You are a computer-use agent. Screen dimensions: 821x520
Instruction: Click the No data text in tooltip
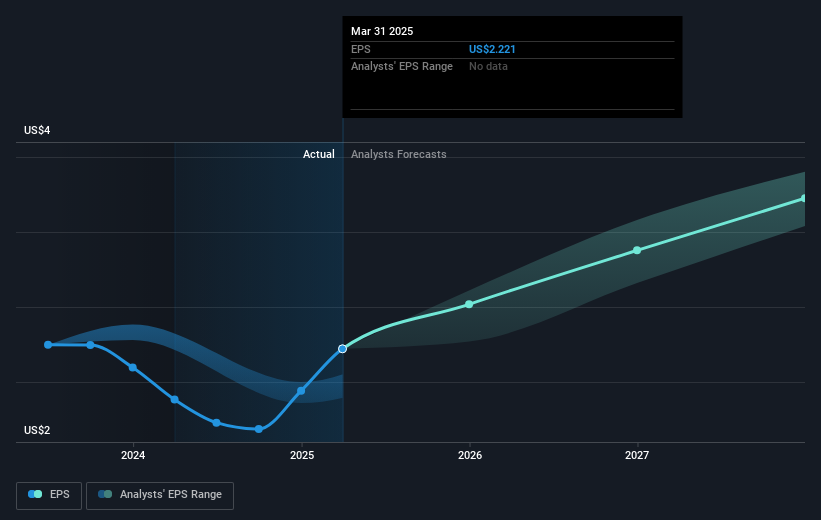pos(488,67)
